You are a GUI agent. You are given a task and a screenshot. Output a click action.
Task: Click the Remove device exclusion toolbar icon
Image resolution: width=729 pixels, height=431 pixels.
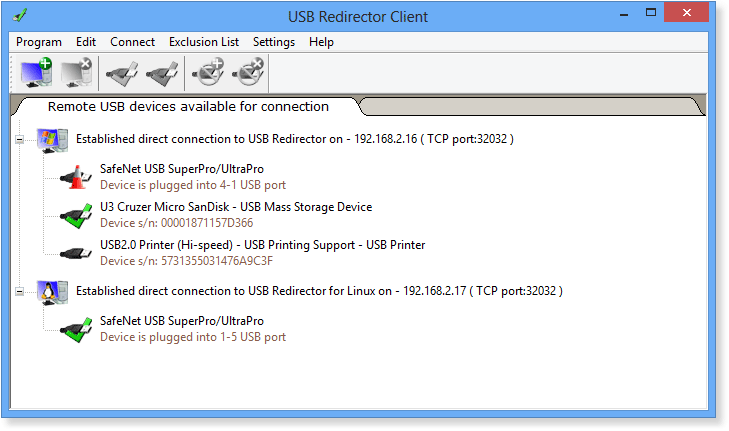(248, 73)
